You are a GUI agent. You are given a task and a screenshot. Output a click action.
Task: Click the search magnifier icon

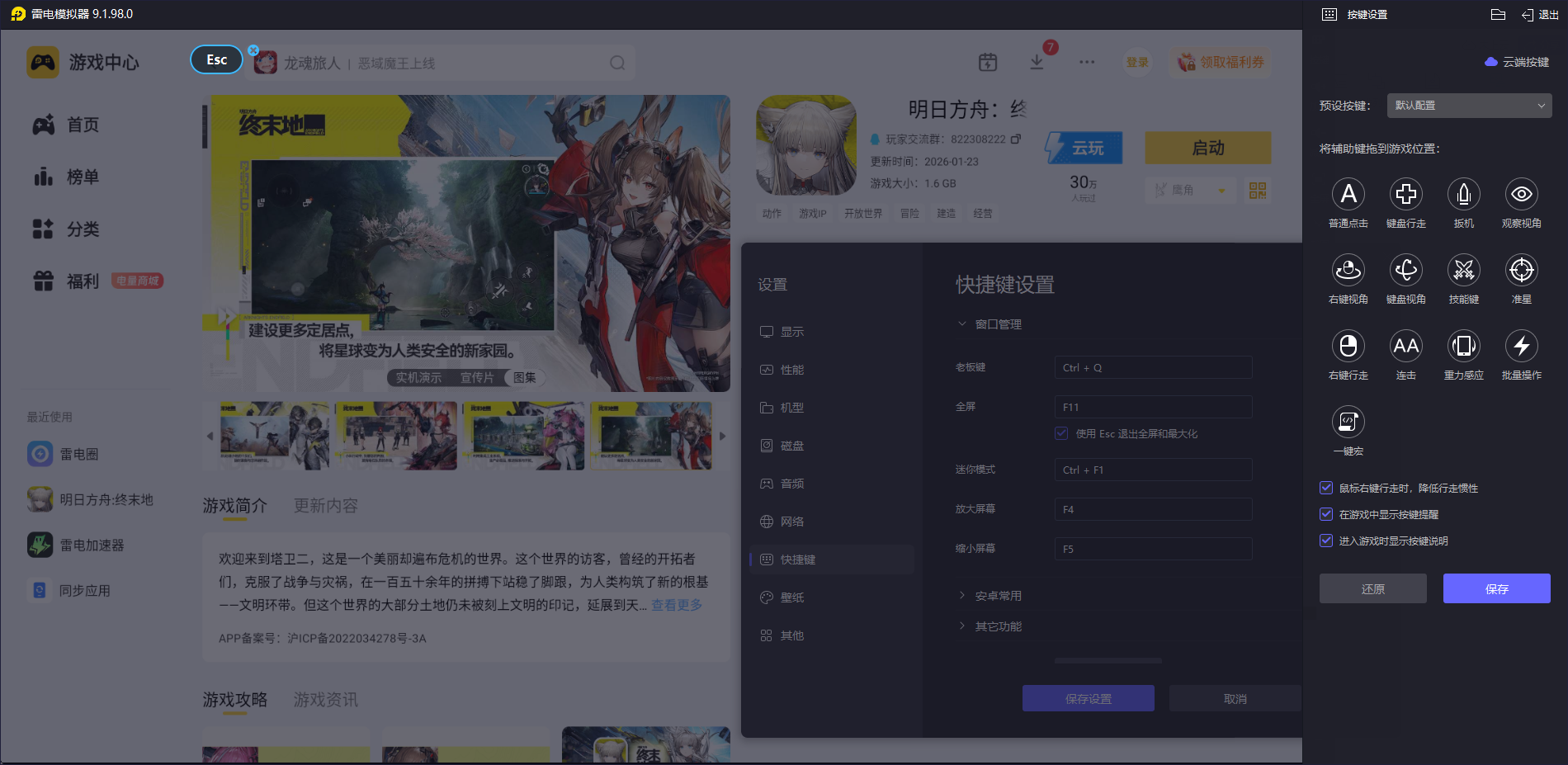point(617,63)
